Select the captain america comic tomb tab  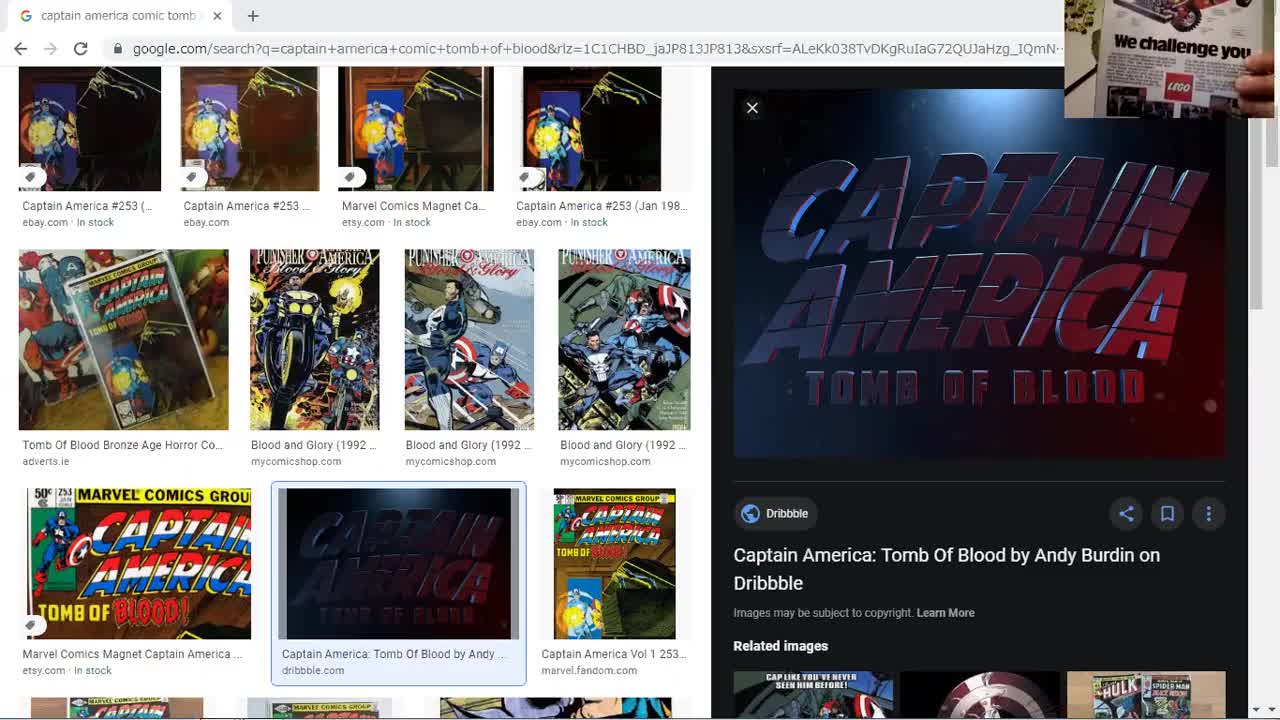(x=118, y=16)
